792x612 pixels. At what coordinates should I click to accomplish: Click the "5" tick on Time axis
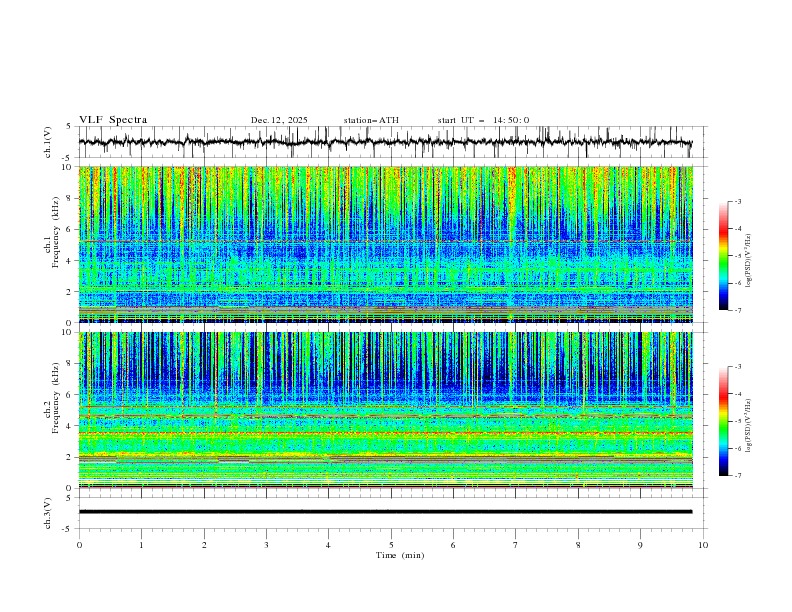tap(391, 545)
